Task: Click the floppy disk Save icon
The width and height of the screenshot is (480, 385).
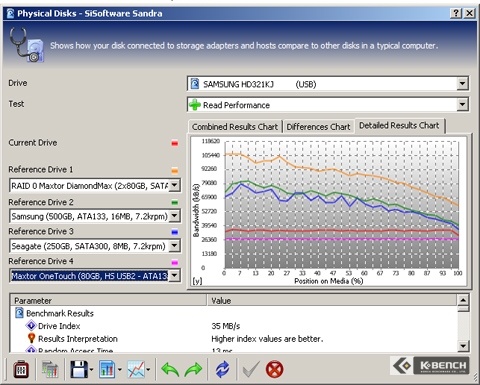Action: click(79, 369)
